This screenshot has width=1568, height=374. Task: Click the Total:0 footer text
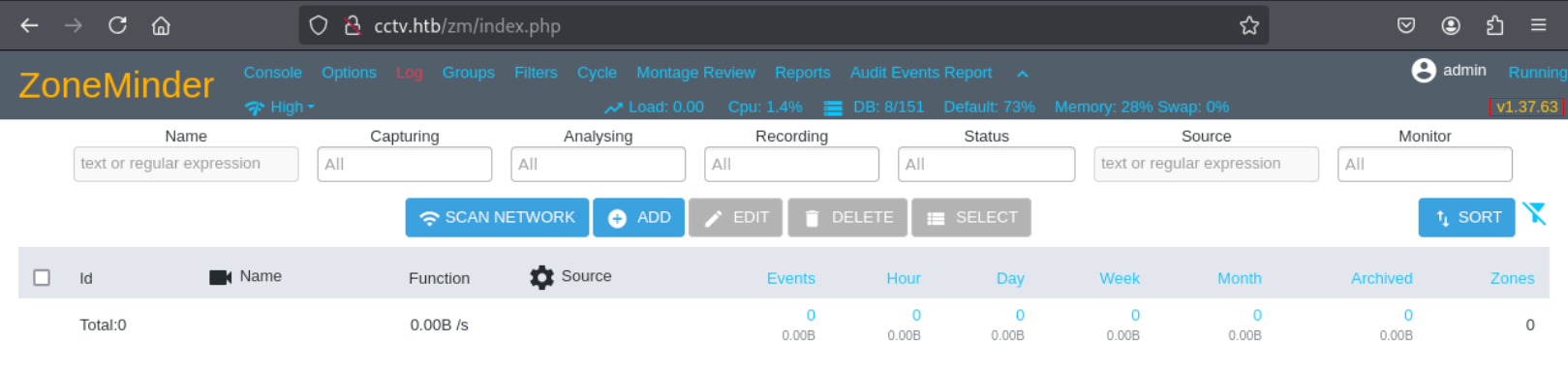pos(103,325)
